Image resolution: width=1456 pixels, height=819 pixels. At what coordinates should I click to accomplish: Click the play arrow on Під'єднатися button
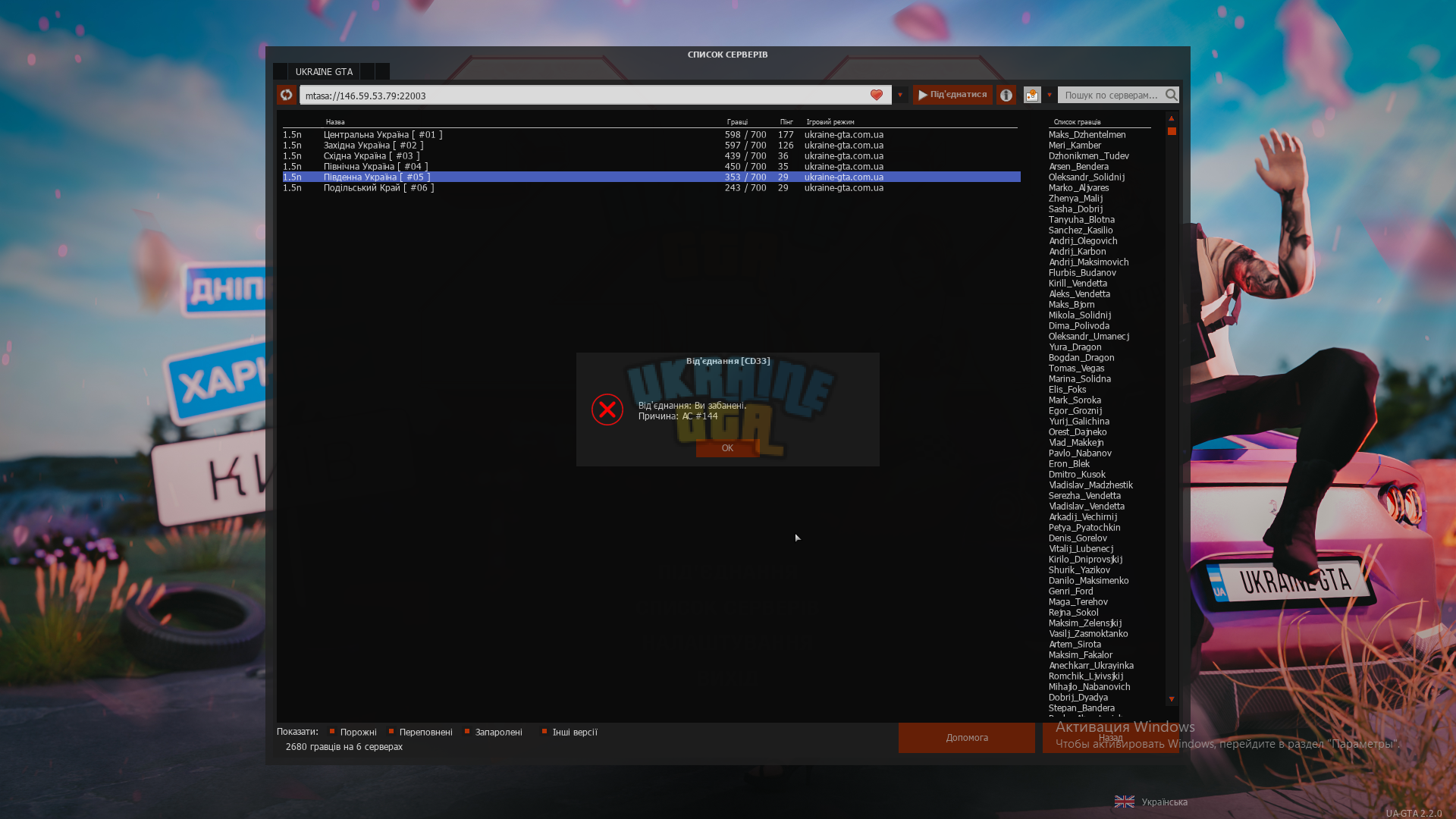(923, 95)
